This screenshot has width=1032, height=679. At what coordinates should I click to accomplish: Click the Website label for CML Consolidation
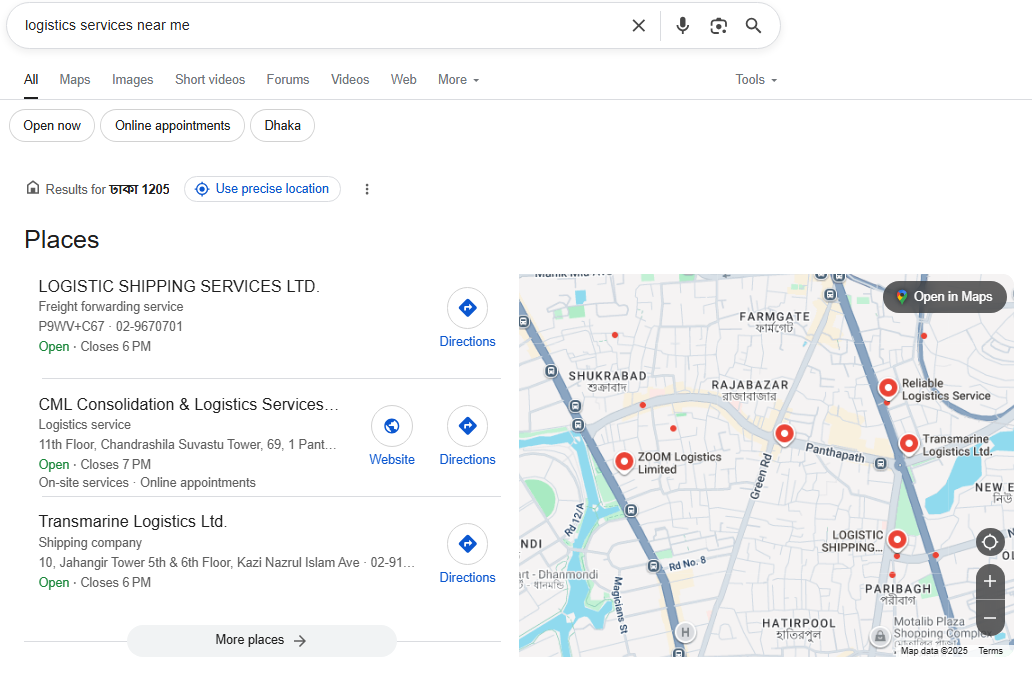(392, 459)
